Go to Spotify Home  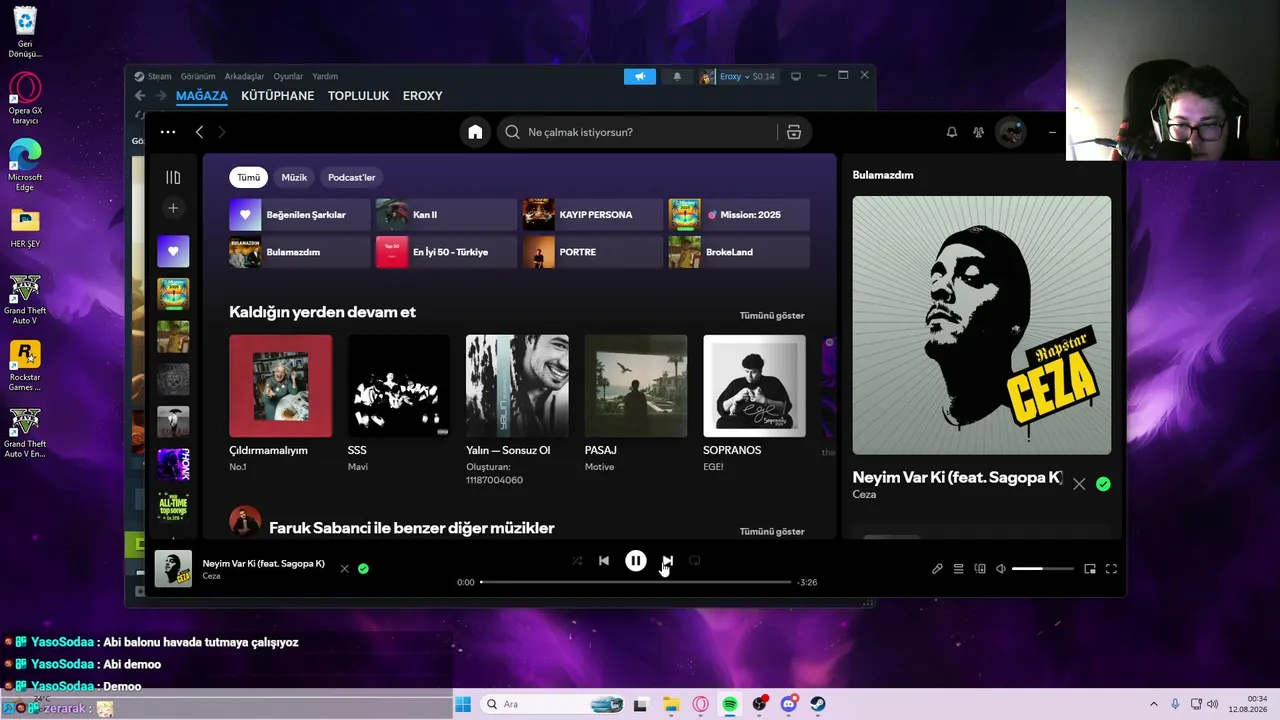(x=475, y=132)
